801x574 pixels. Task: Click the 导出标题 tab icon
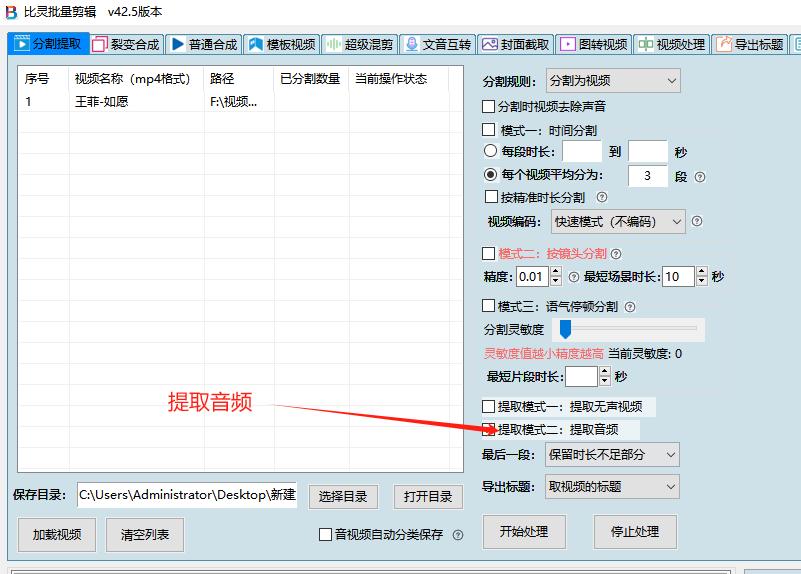coord(724,44)
